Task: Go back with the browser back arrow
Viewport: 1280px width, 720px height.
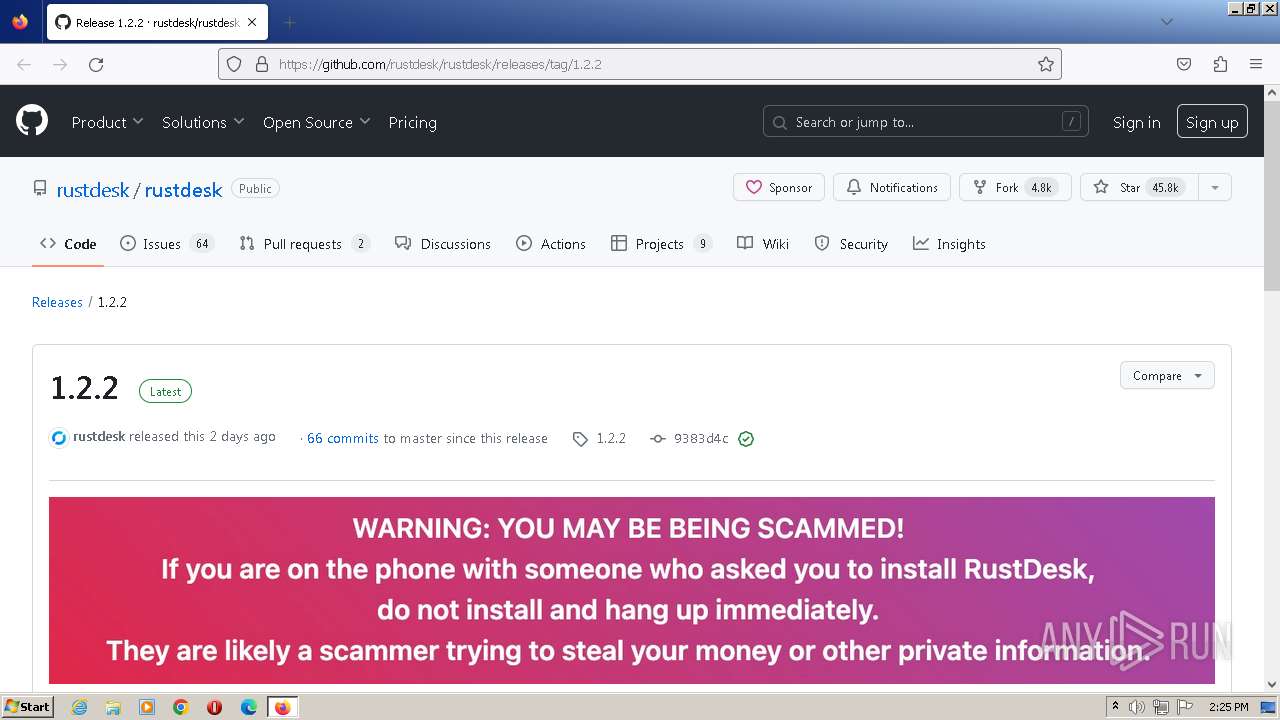Action: pos(24,64)
